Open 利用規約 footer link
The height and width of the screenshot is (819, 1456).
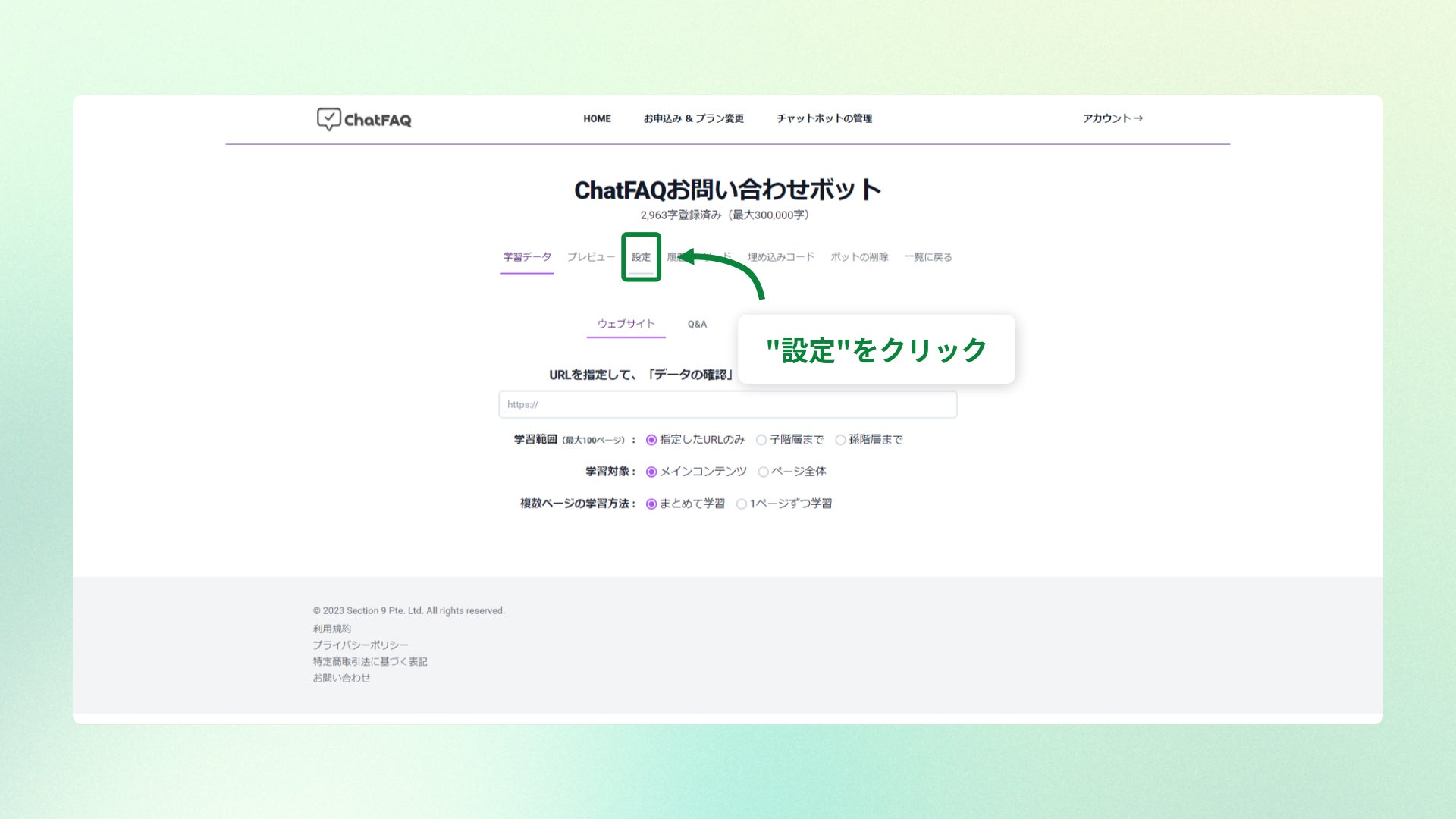(331, 629)
